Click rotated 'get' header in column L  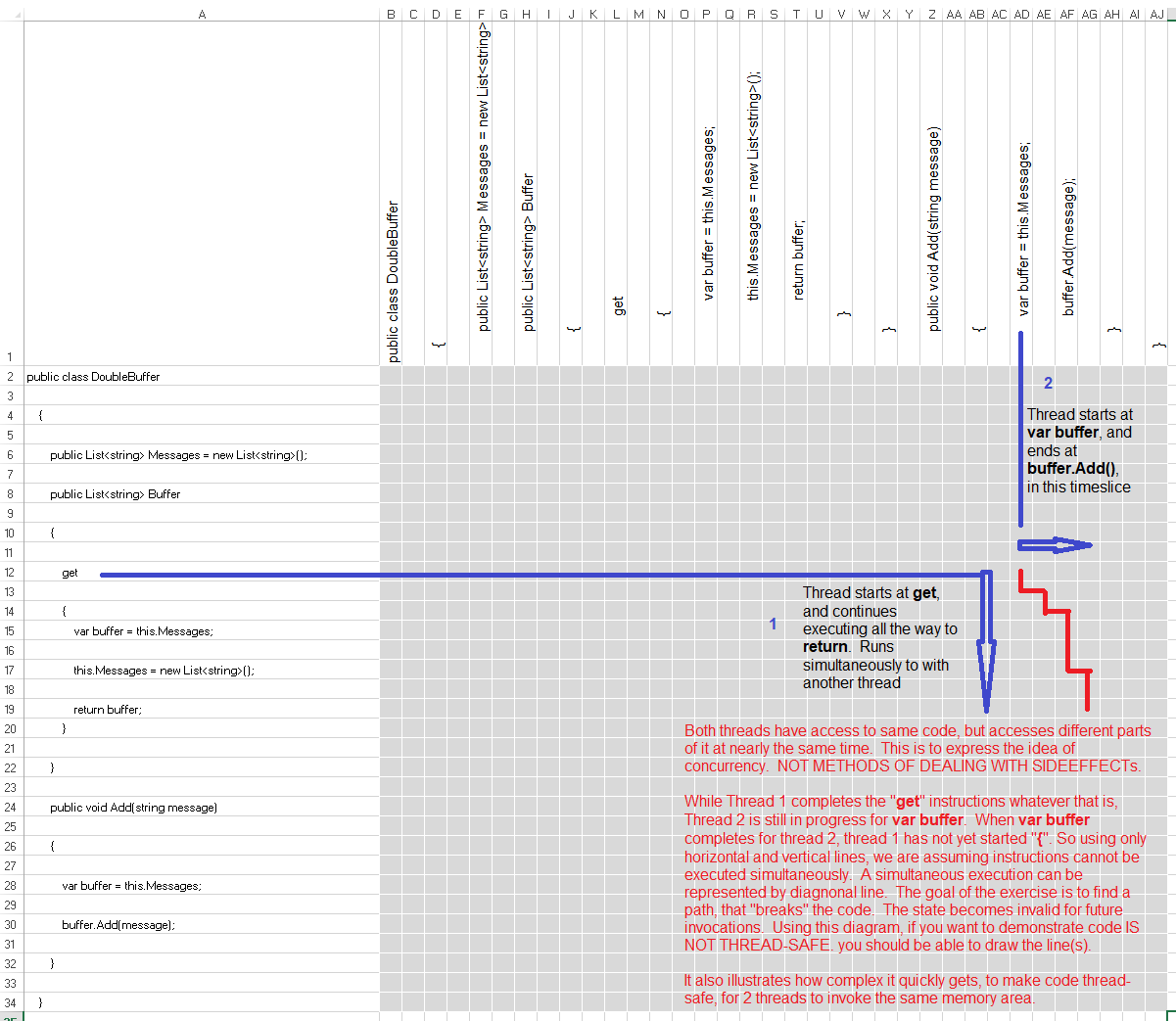click(x=617, y=305)
